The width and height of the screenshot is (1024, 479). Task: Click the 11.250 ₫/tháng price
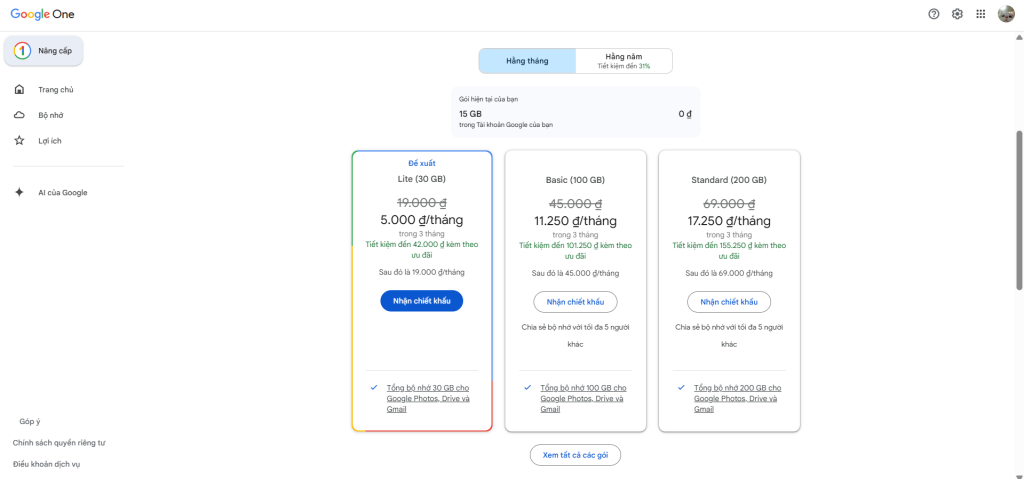point(575,221)
